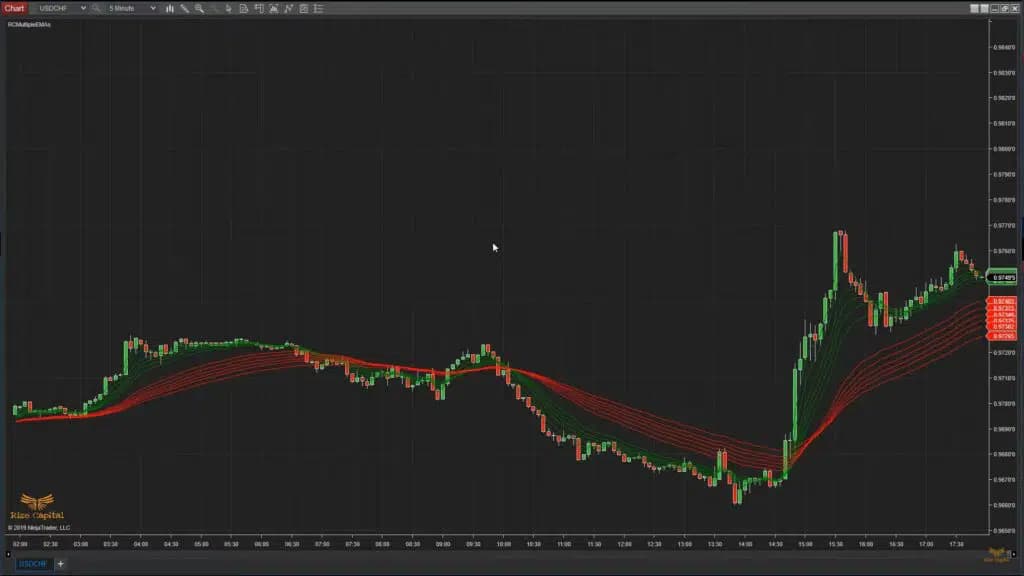1024x576 pixels.
Task: Click the plus button to add a tab
Action: [60, 564]
